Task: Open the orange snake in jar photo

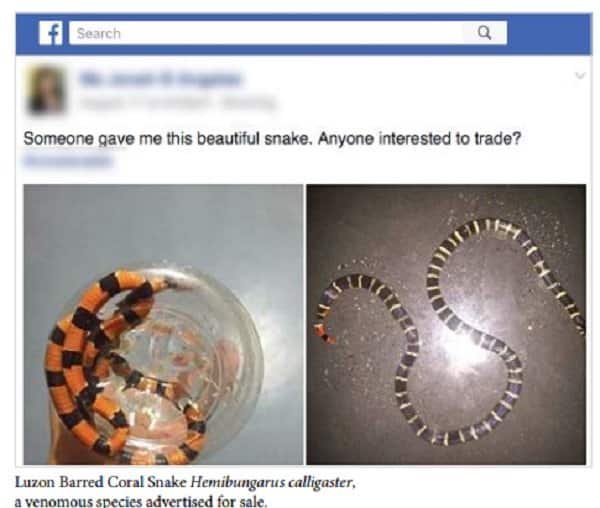Action: pos(163,324)
